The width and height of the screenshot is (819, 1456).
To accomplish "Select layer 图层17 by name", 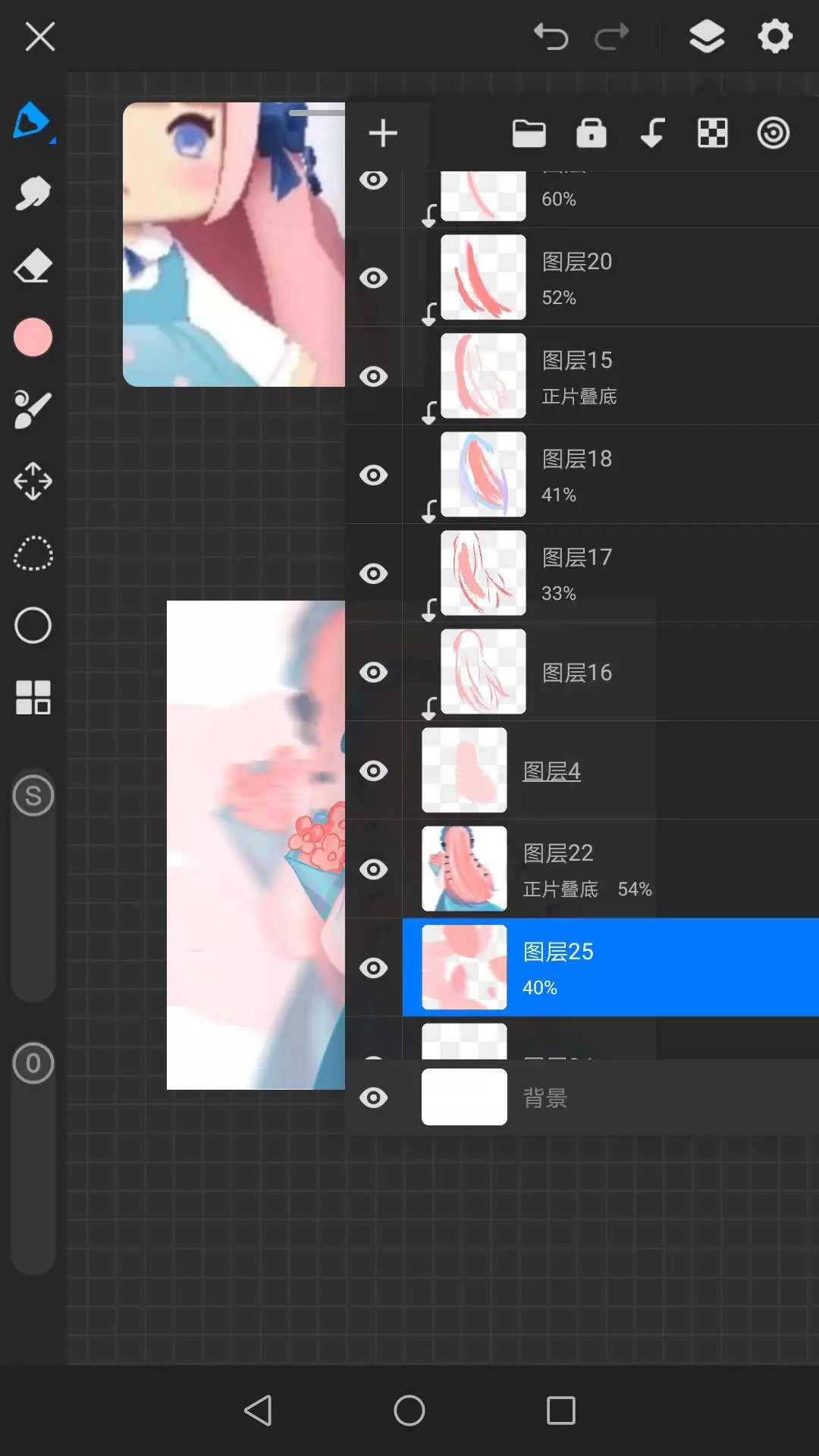I will click(x=577, y=557).
